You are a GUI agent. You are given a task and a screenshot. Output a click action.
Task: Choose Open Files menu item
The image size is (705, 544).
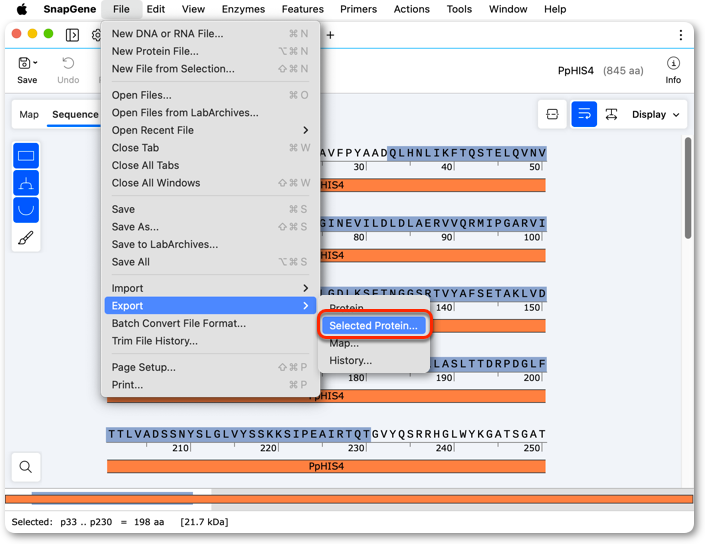(210, 95)
